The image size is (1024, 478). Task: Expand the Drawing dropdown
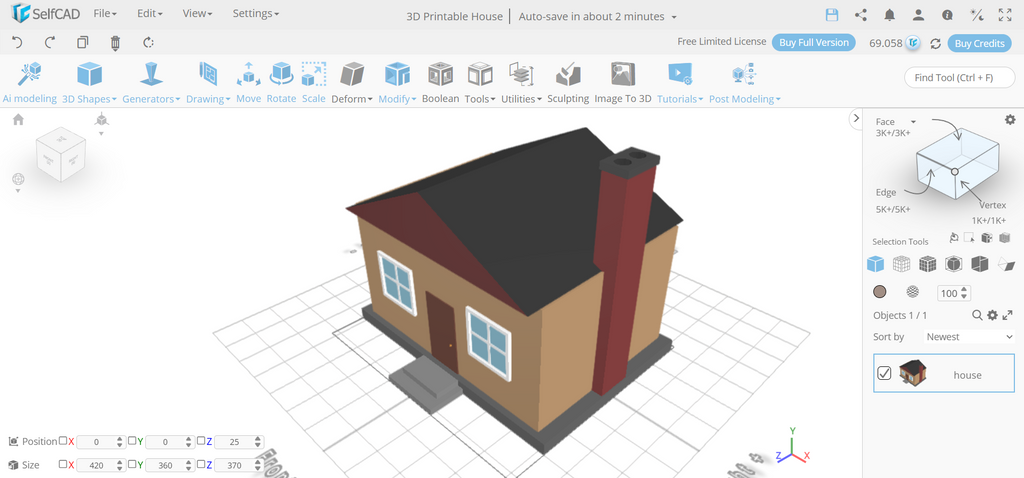click(208, 83)
